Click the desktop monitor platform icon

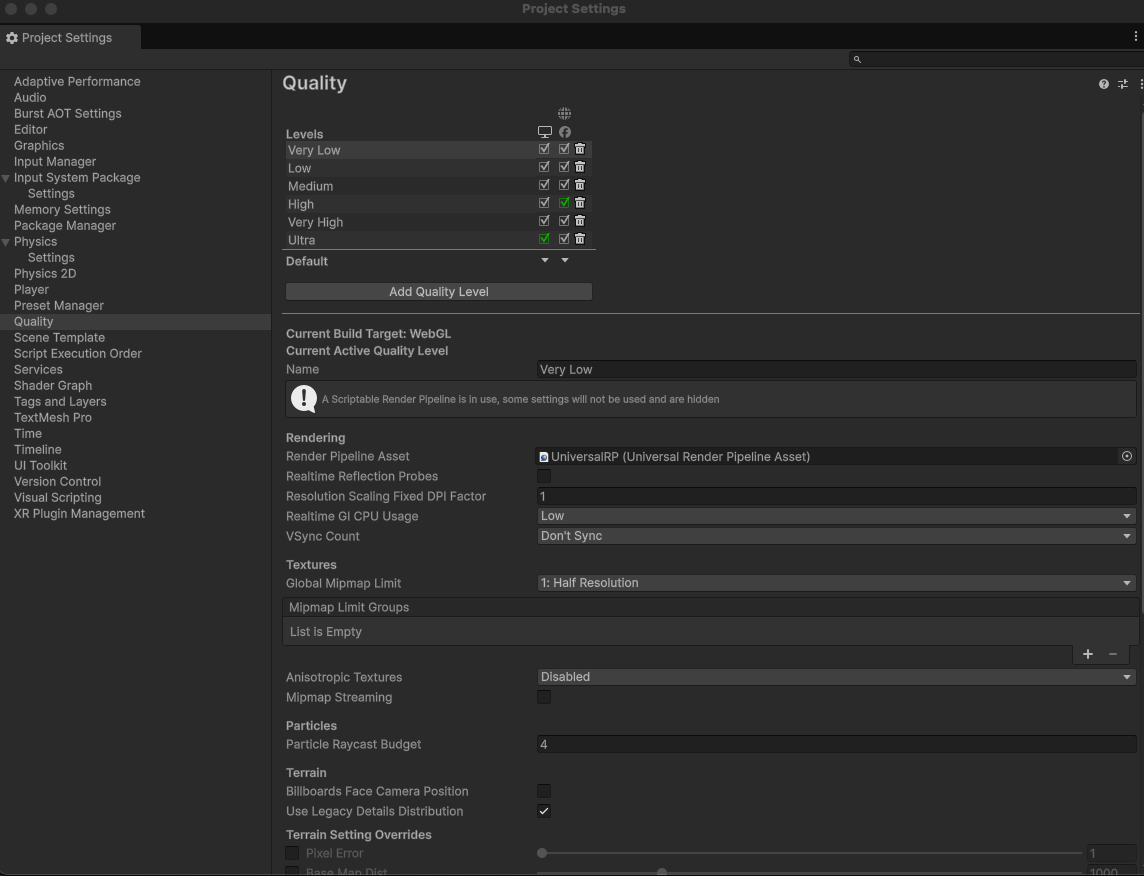click(x=544, y=132)
